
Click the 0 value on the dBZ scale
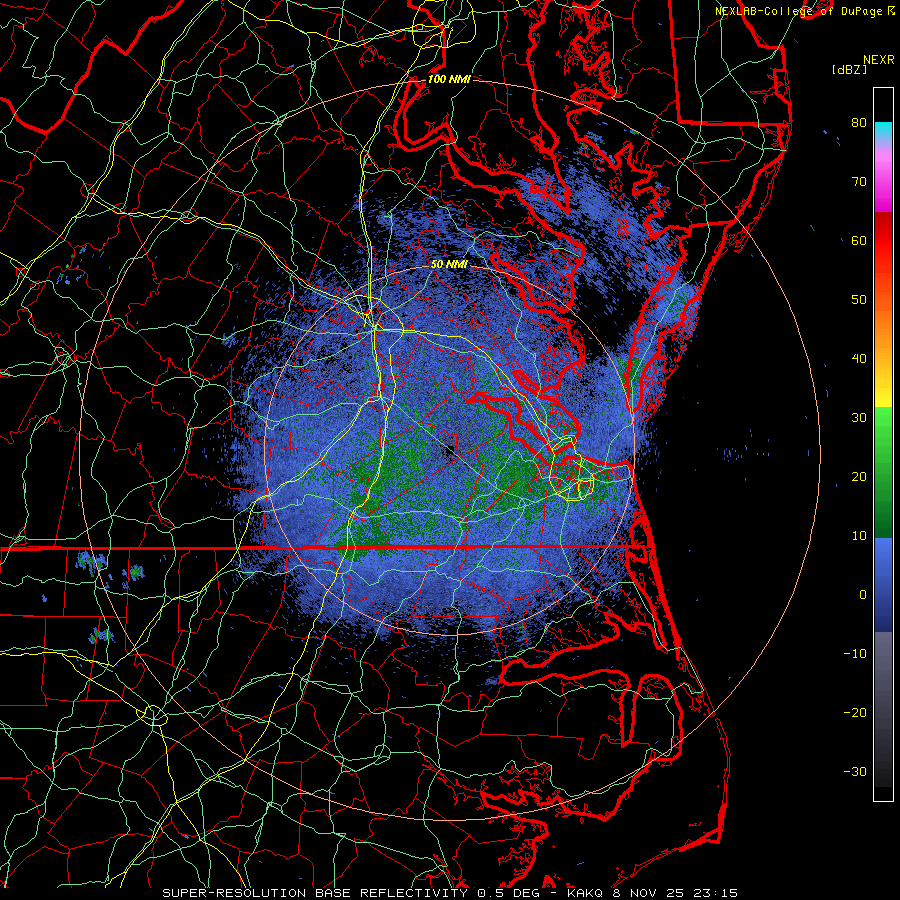(863, 595)
